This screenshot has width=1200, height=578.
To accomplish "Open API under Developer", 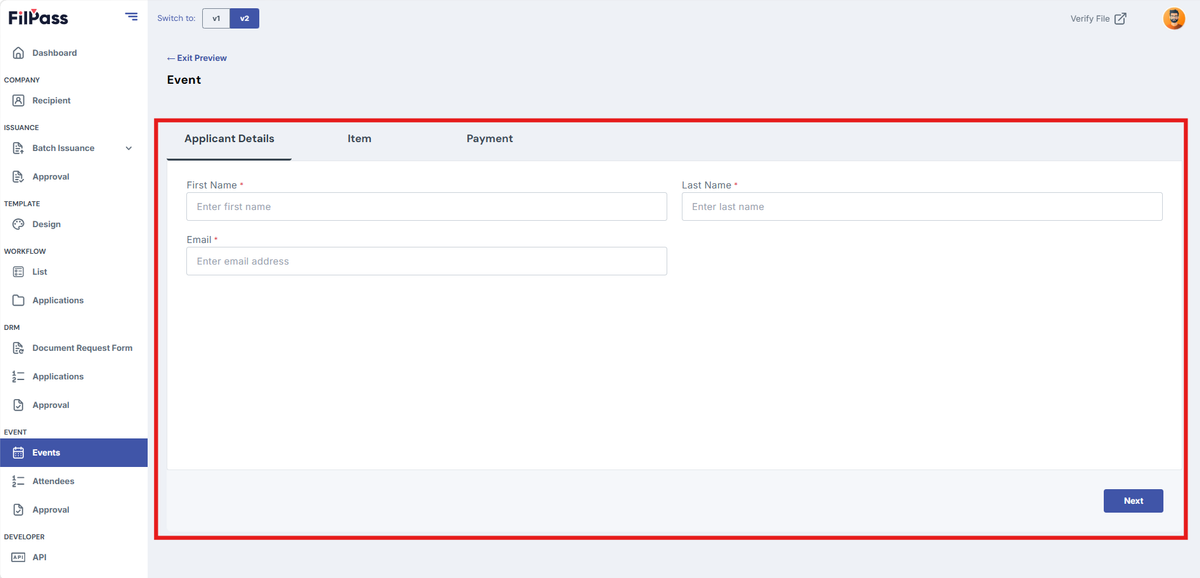I will pos(39,557).
